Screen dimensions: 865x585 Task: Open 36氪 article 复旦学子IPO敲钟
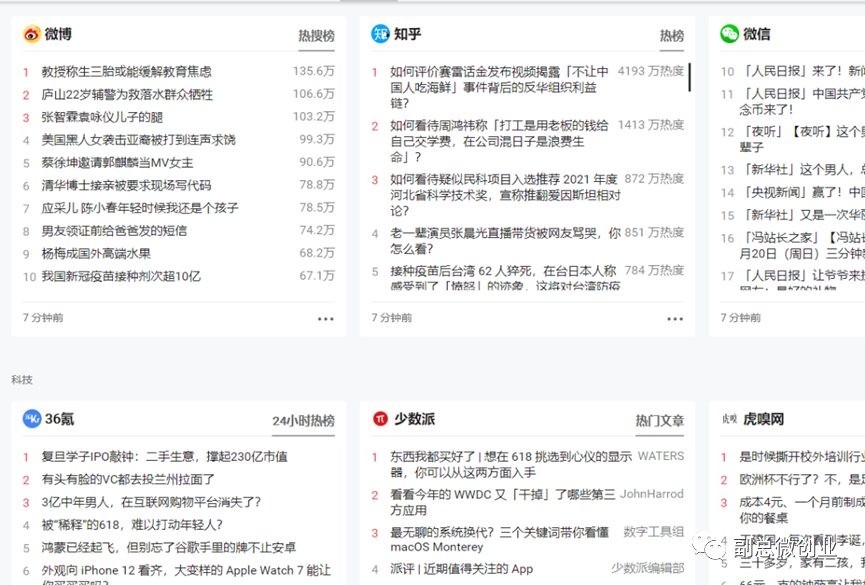pos(164,457)
